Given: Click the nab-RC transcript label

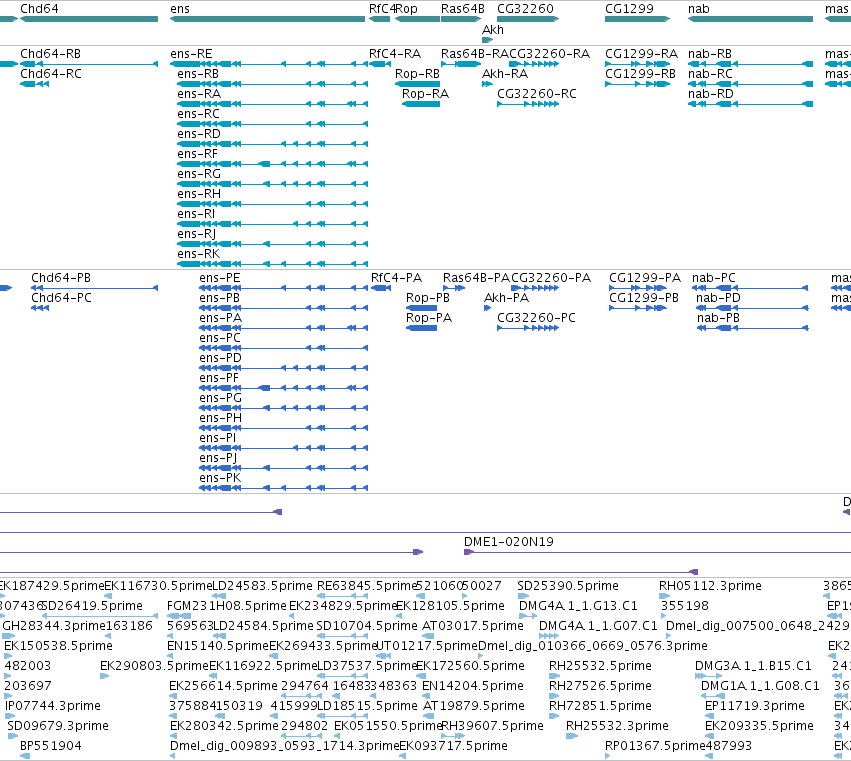Looking at the screenshot, I should [710, 74].
